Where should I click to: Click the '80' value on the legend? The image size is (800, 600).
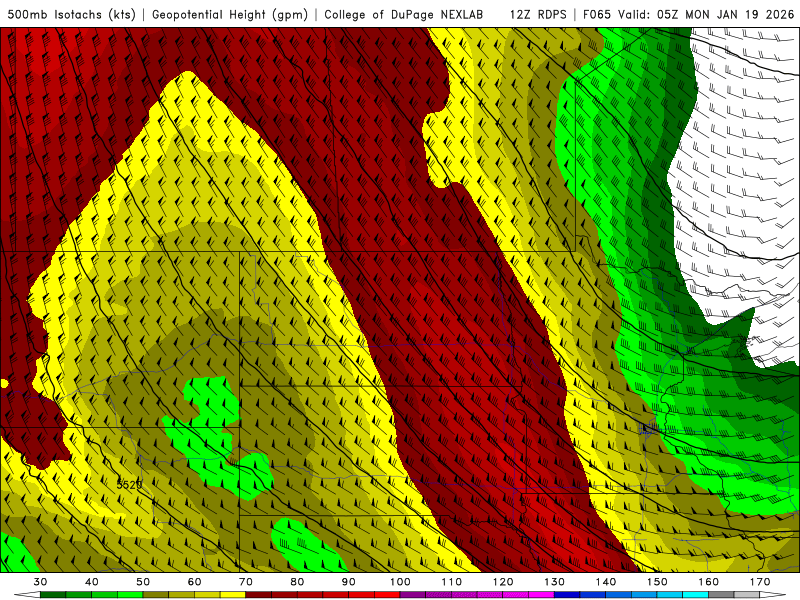297,582
